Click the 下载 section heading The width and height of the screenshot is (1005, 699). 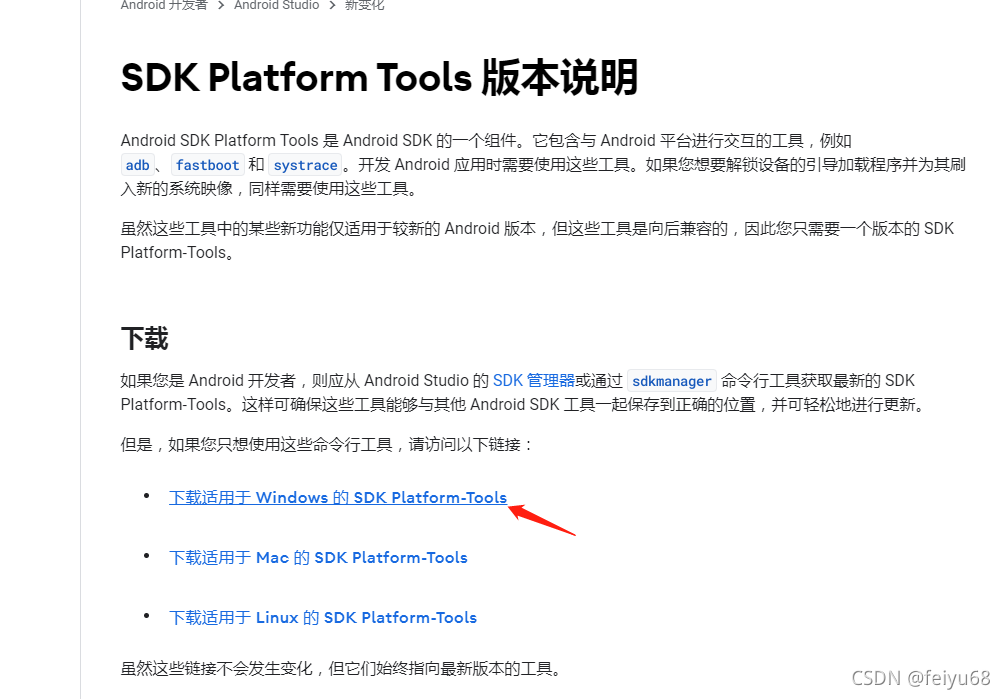[144, 338]
